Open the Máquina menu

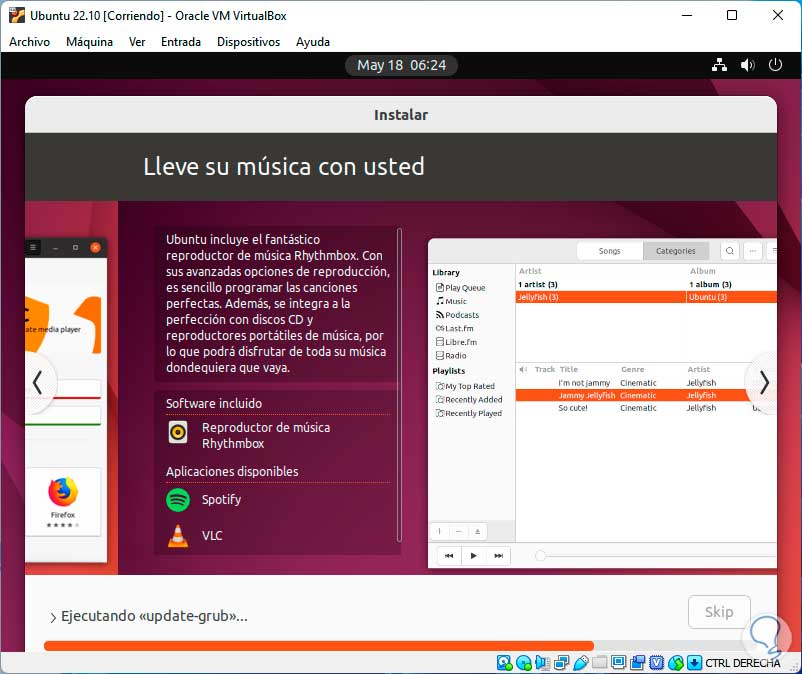point(90,42)
